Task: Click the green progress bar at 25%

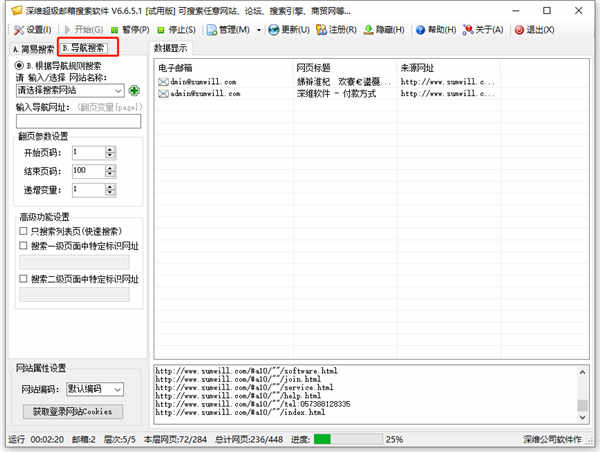Action: [322, 439]
